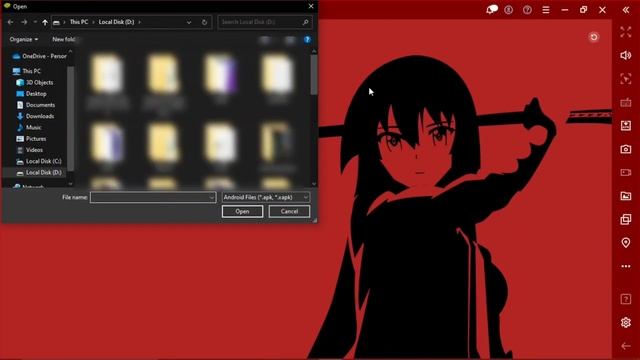Go back in the Open dialog
The image size is (640, 360).
pyautogui.click(x=11, y=22)
